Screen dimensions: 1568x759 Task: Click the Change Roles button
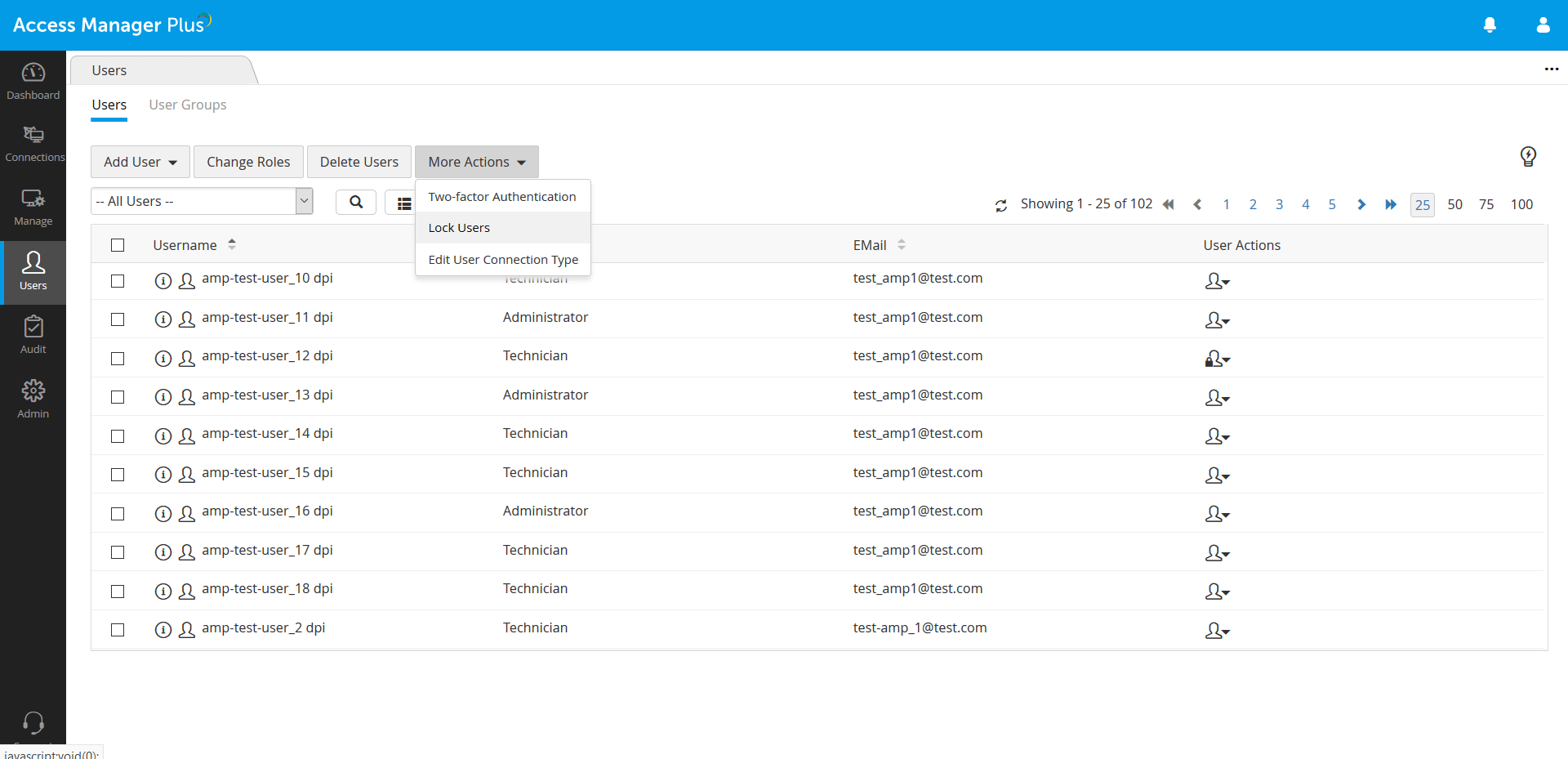pyautogui.click(x=248, y=162)
